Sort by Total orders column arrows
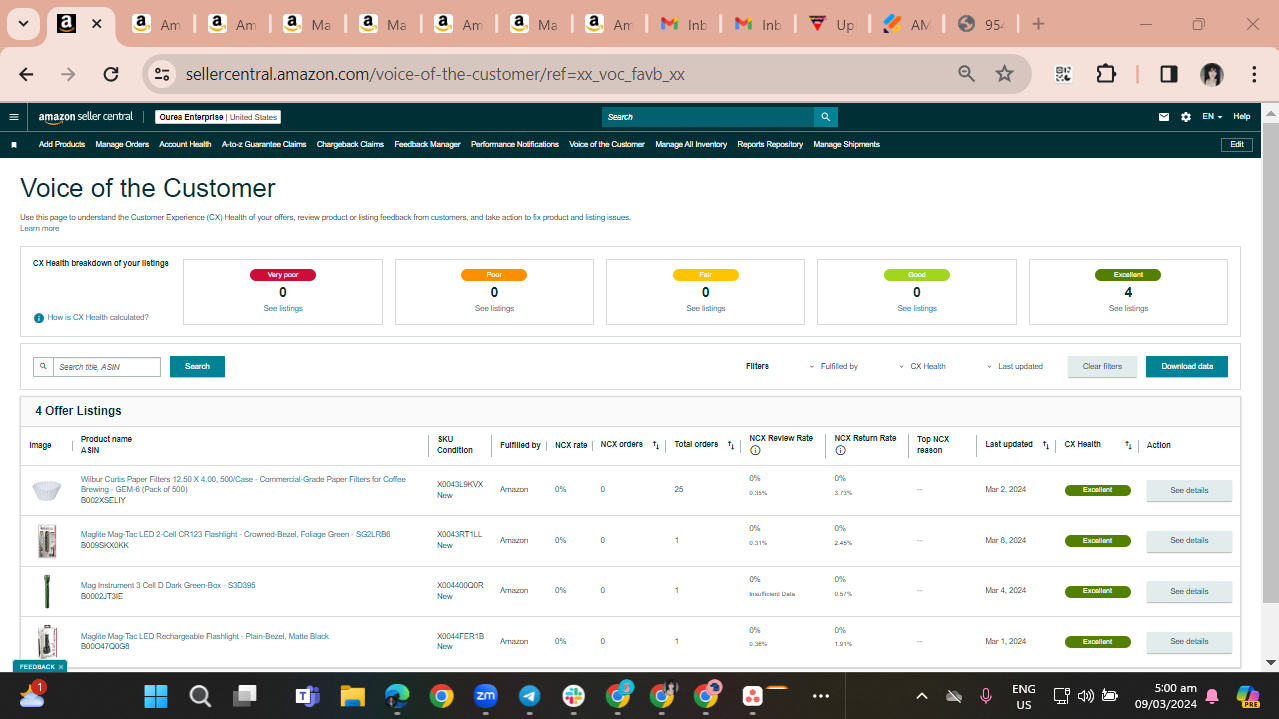 coord(731,445)
